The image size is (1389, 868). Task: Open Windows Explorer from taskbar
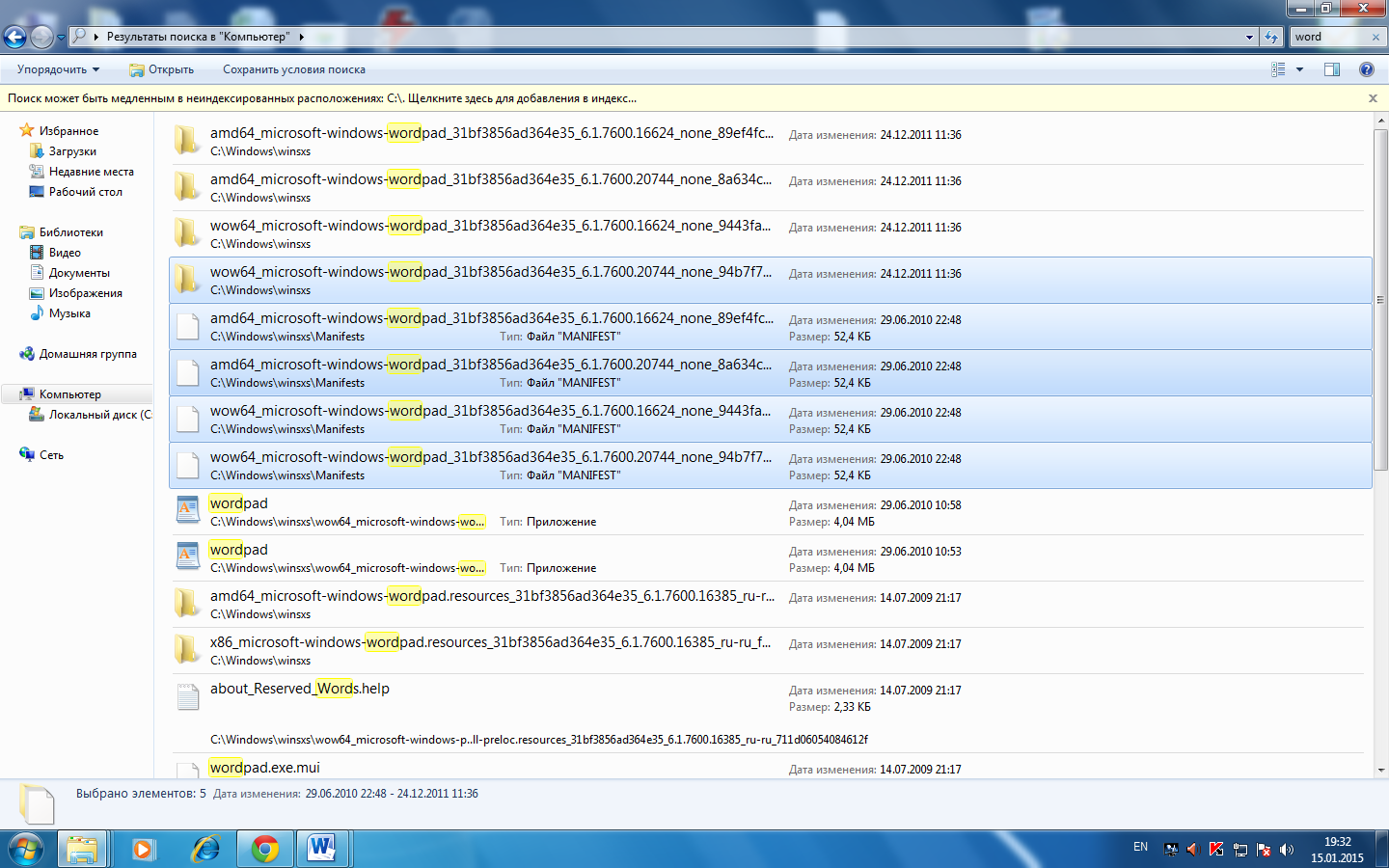point(83,850)
